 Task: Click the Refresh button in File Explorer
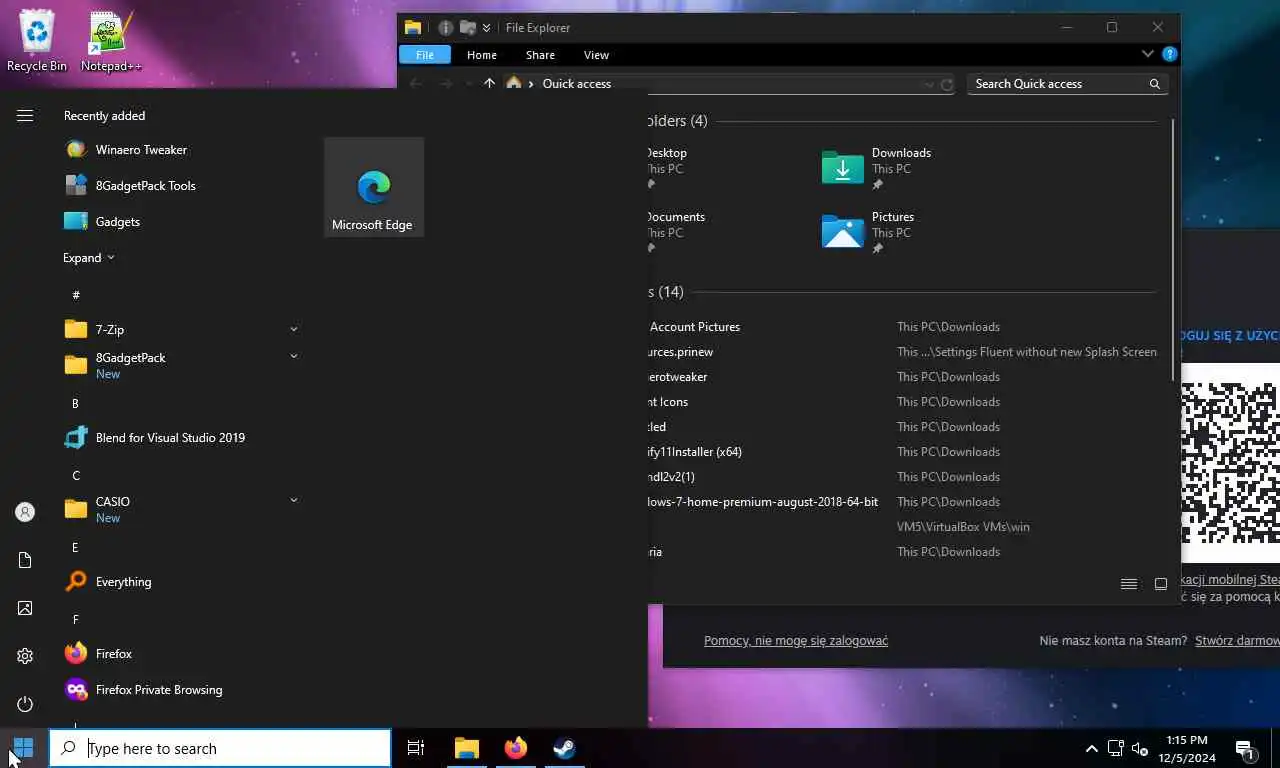pyautogui.click(x=947, y=84)
